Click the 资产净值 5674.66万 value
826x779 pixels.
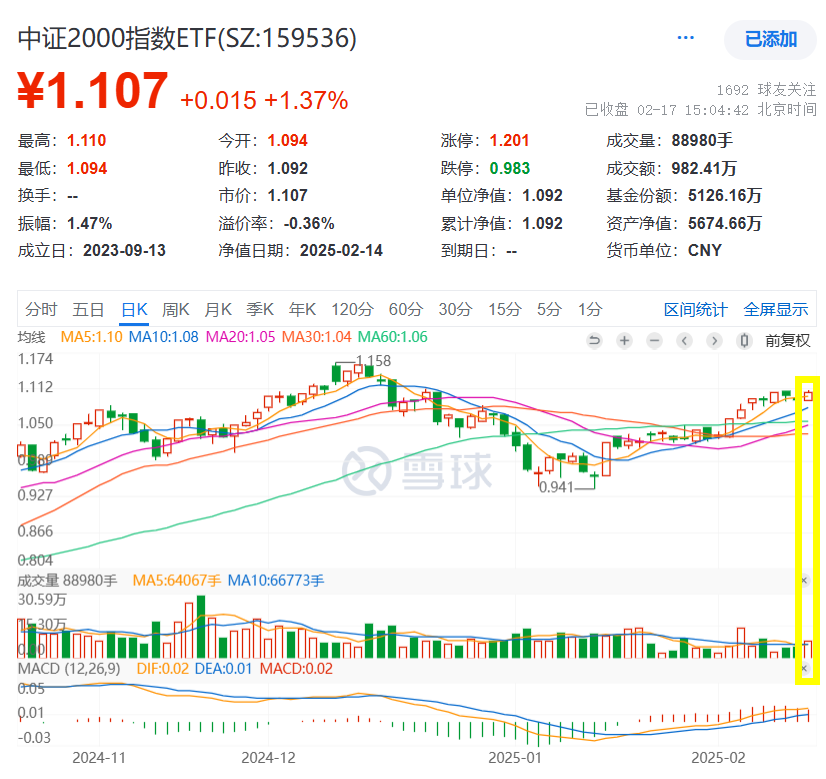(x=724, y=223)
